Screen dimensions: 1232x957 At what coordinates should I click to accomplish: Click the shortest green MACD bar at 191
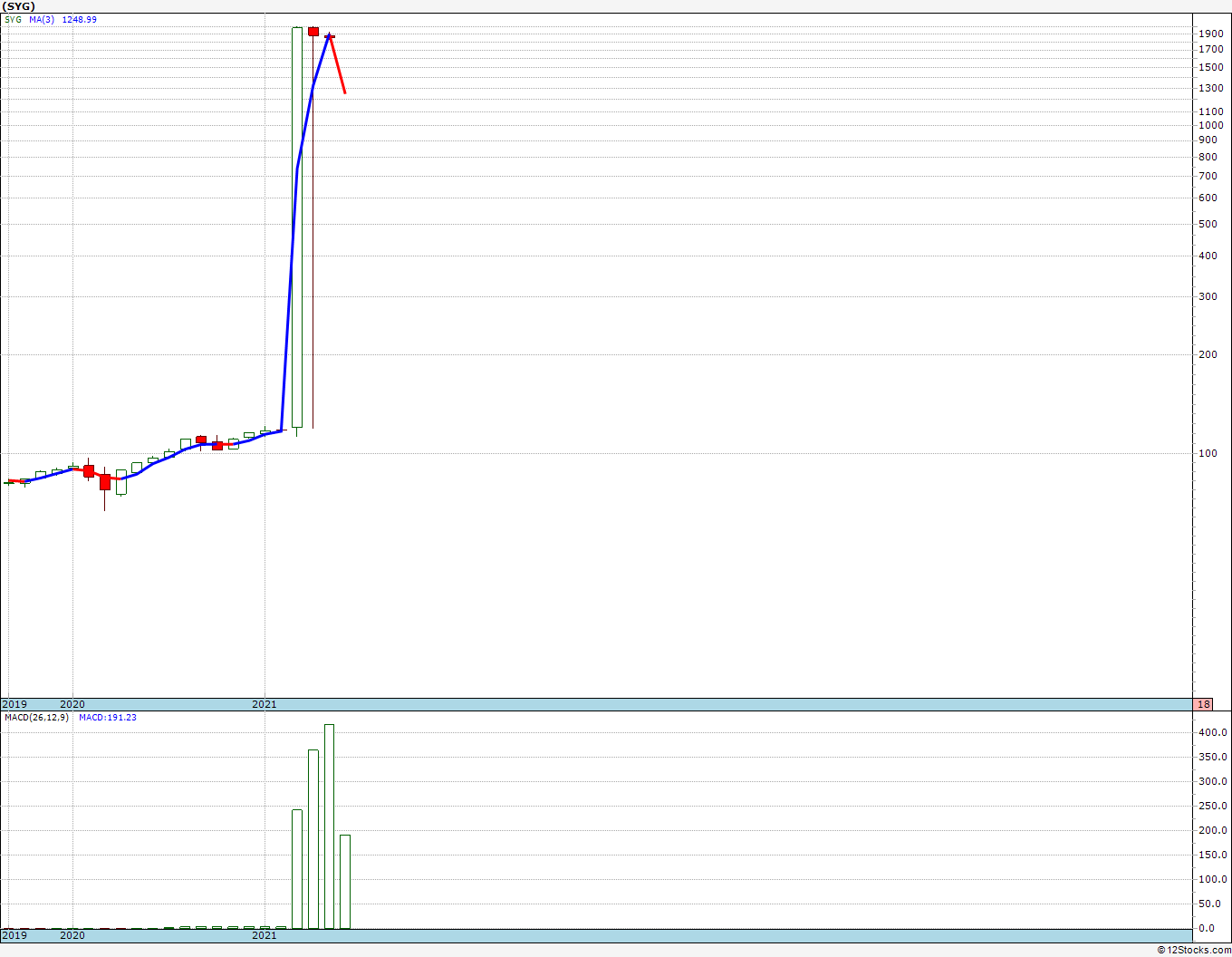[x=345, y=881]
